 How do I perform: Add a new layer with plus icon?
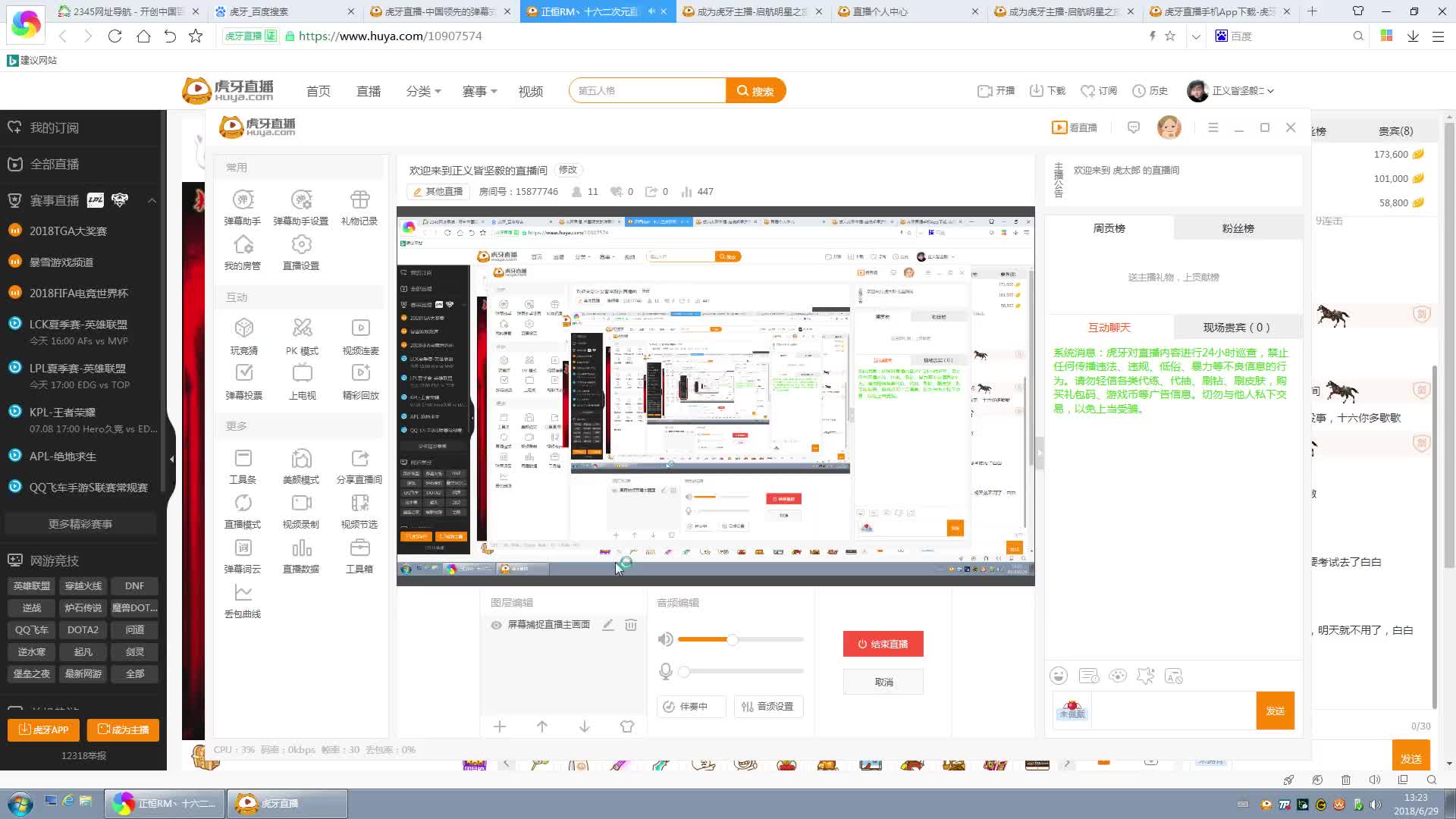click(500, 726)
